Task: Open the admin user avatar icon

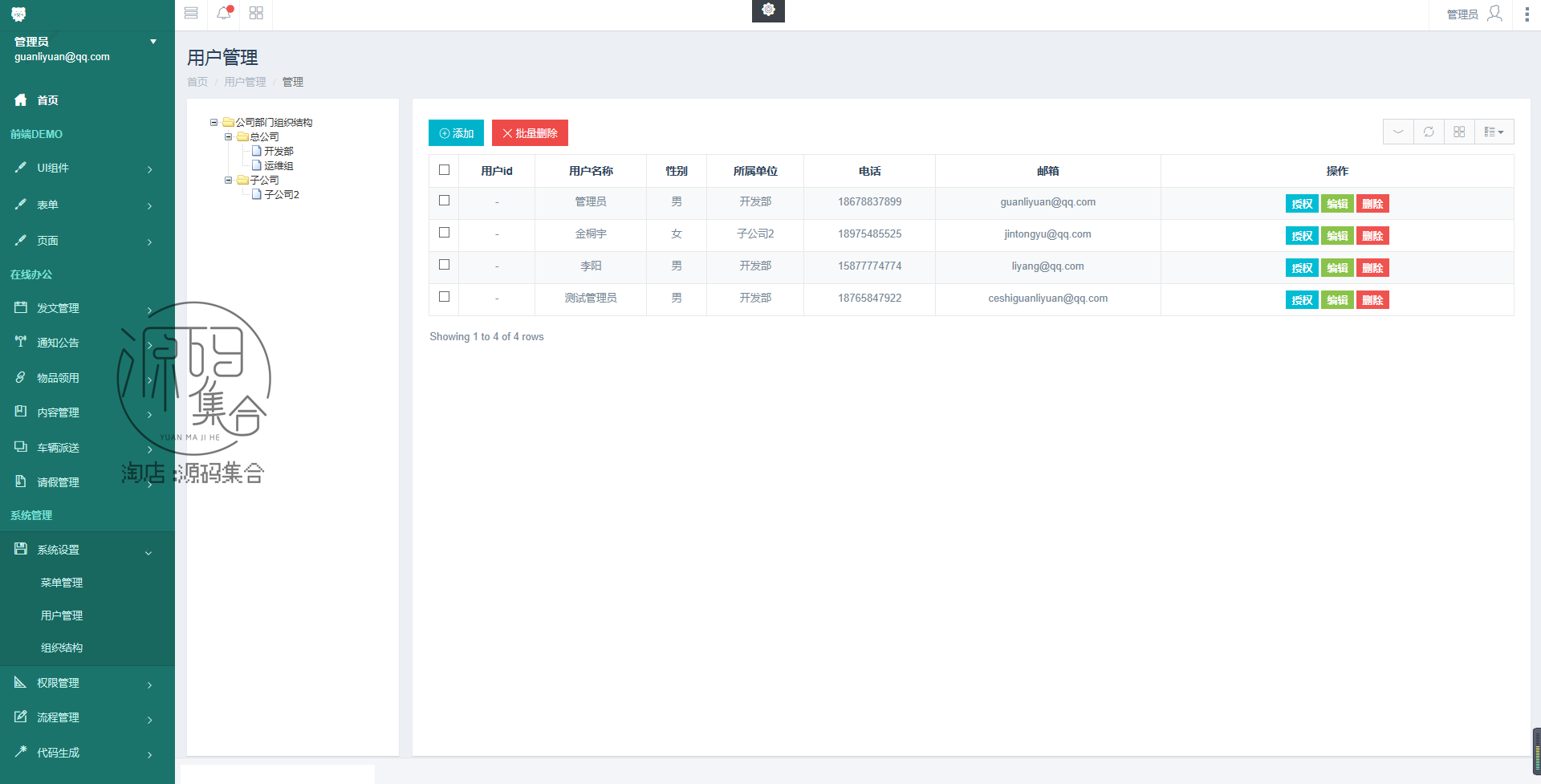Action: (x=1494, y=14)
